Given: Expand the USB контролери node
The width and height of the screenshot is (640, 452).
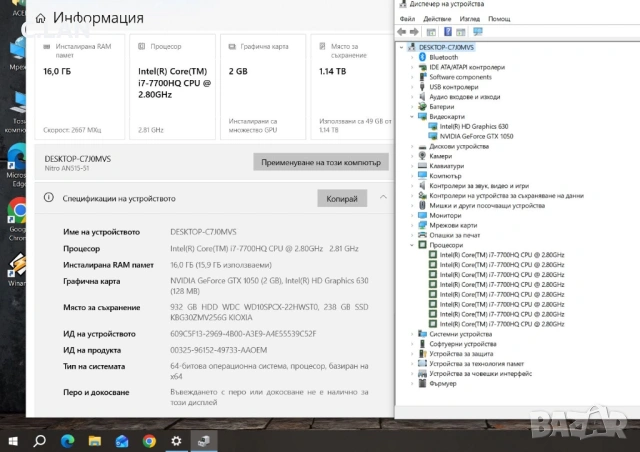Looking at the screenshot, I should point(412,87).
